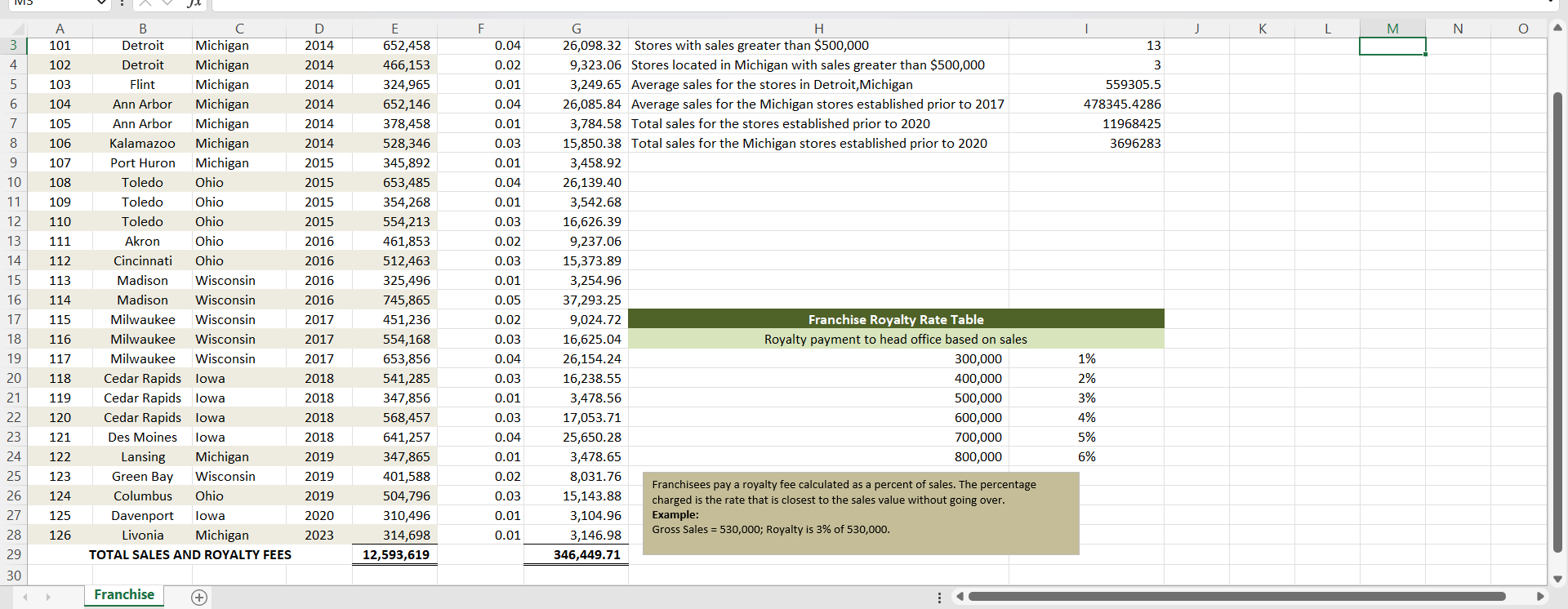Select the Livonia city cell

(142, 536)
